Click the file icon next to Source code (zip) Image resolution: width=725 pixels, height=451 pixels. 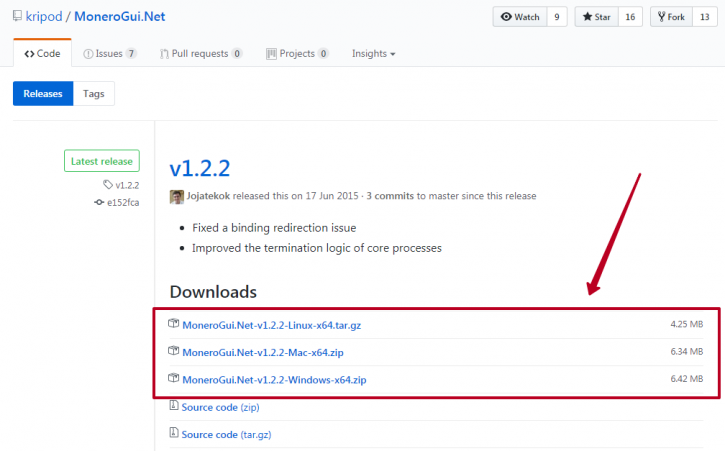pos(174,405)
